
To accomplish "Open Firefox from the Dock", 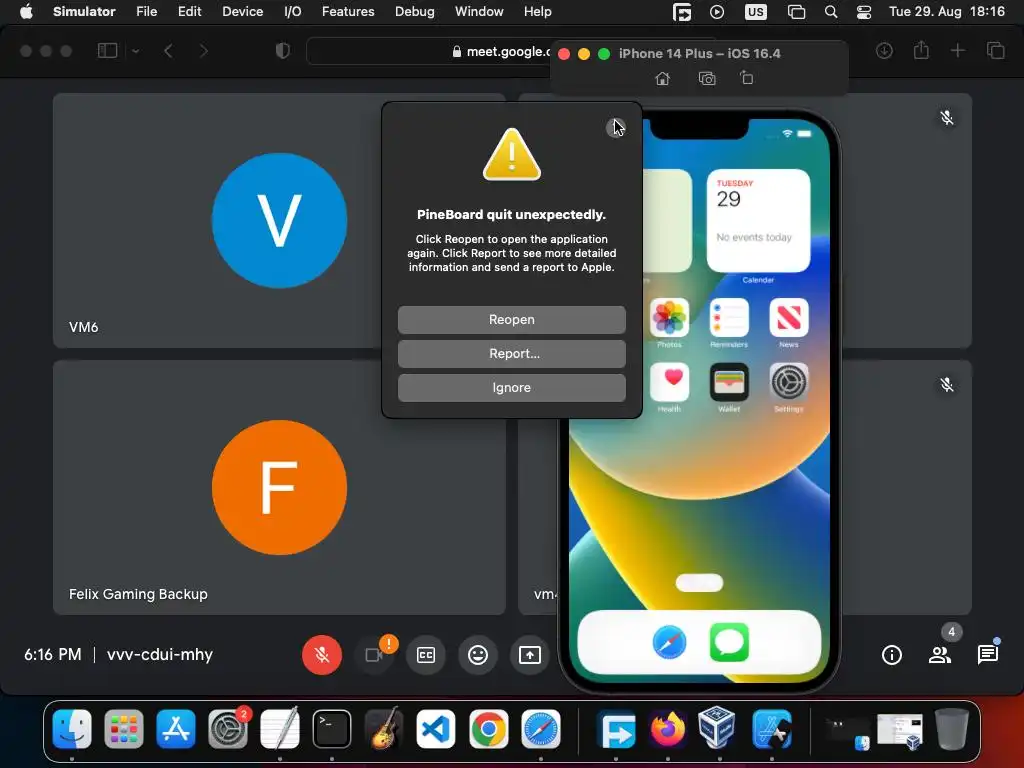I will tap(667, 729).
